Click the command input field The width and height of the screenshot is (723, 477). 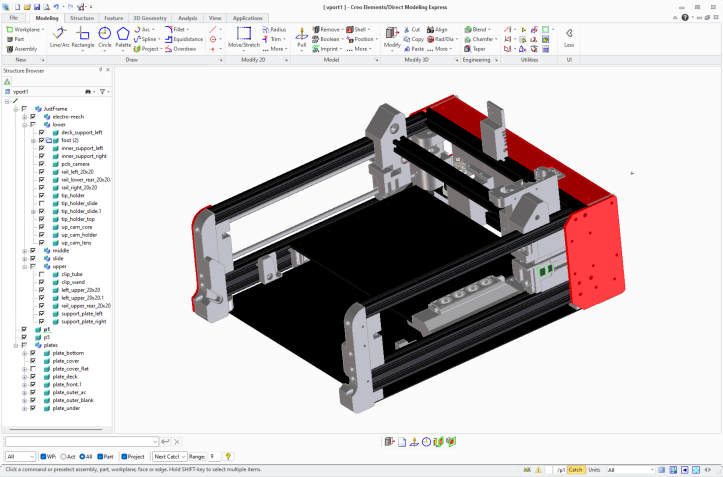pyautogui.click(x=80, y=441)
